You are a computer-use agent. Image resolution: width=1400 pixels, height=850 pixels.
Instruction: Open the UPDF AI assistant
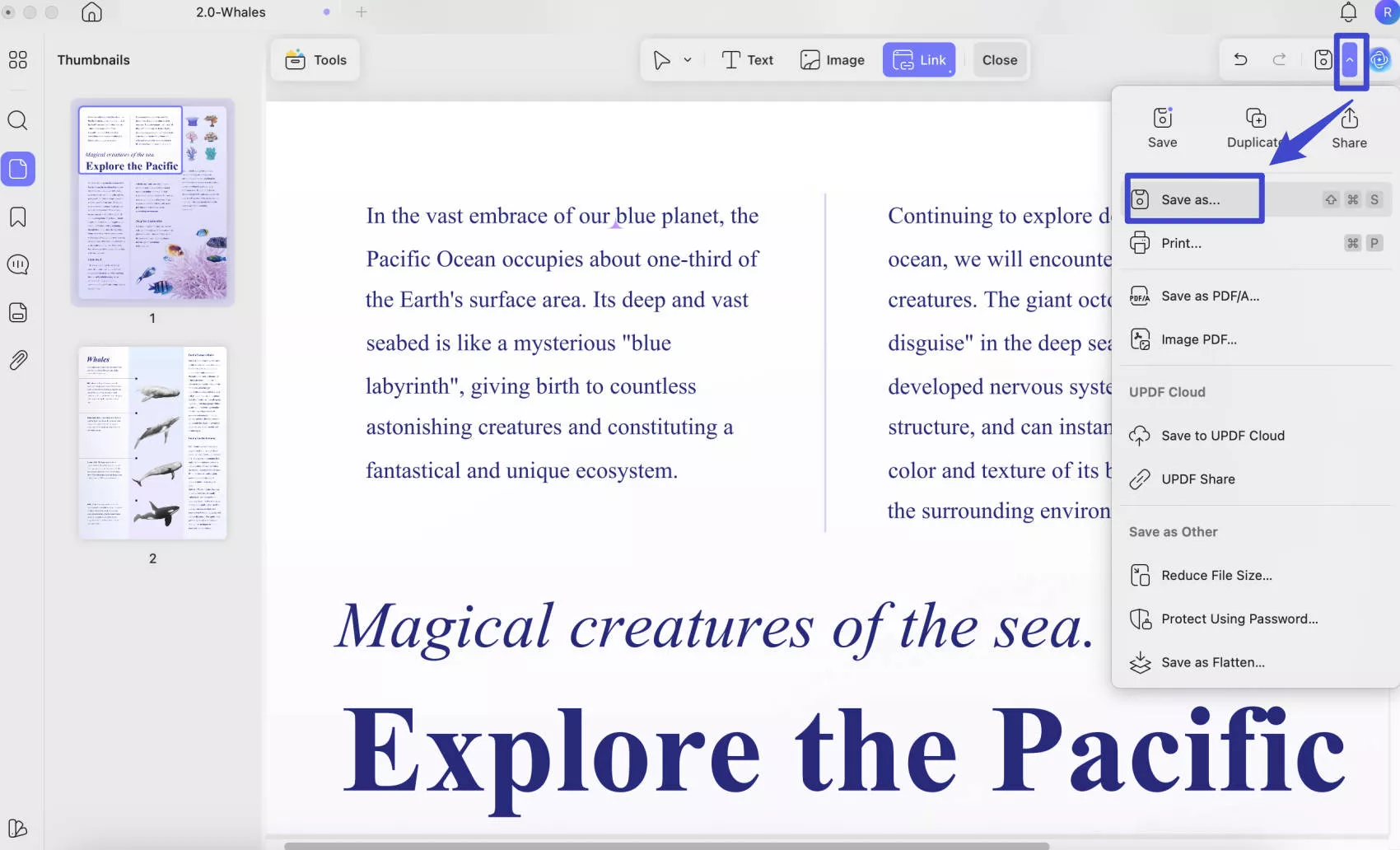(x=1381, y=59)
